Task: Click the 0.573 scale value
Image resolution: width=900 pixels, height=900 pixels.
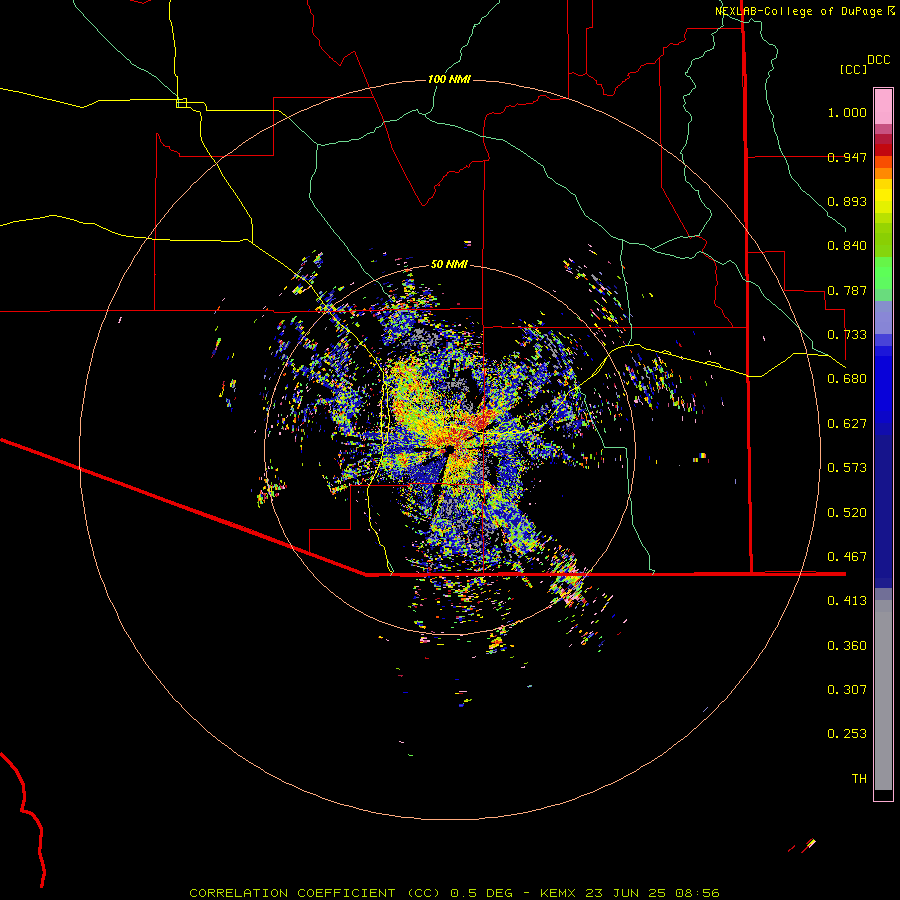Action: point(847,468)
